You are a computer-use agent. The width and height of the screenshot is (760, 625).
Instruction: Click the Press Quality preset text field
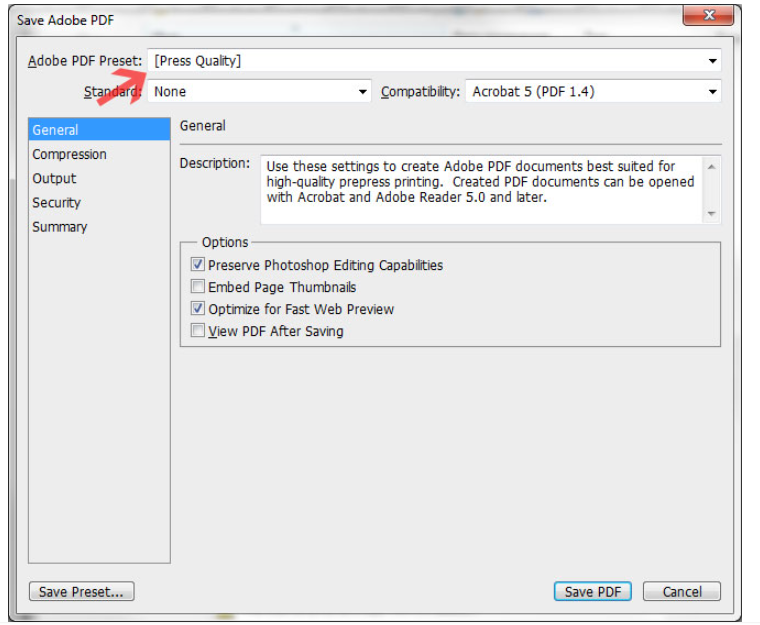427,61
